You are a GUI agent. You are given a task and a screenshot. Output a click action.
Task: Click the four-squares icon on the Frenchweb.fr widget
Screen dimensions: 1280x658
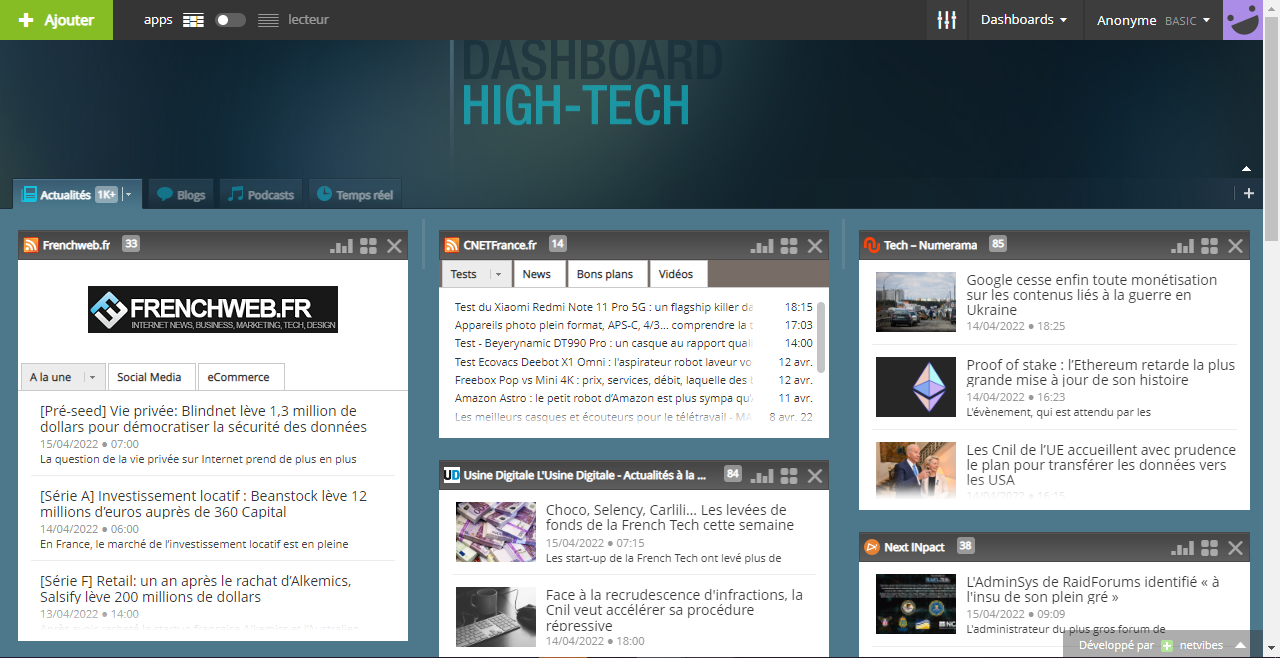(x=368, y=245)
